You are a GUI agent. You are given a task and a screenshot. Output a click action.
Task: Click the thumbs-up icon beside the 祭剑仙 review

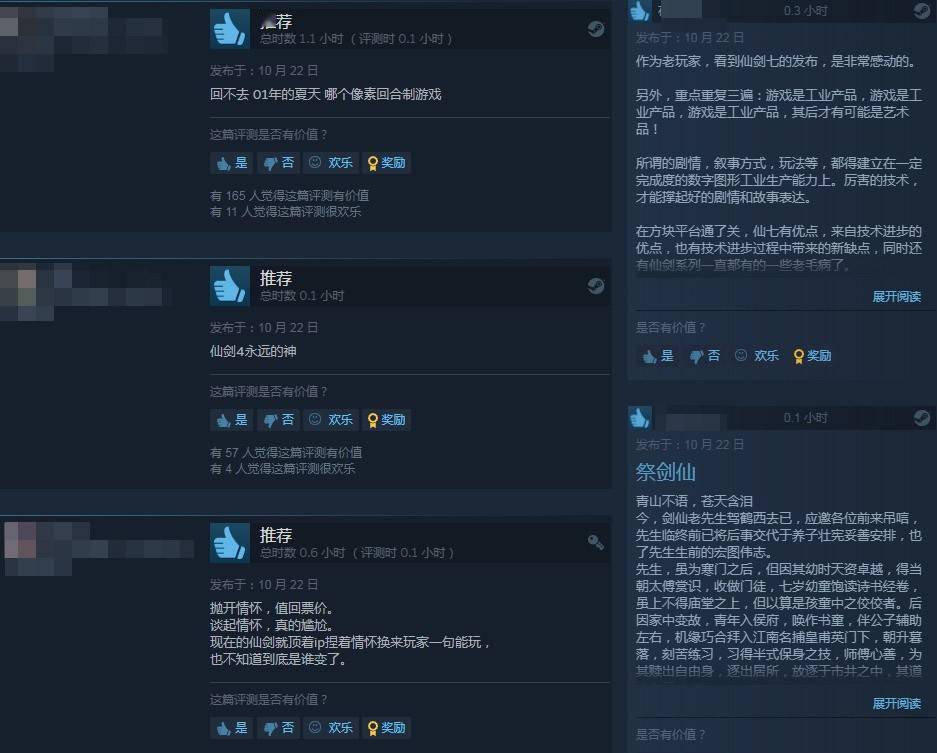coord(639,417)
